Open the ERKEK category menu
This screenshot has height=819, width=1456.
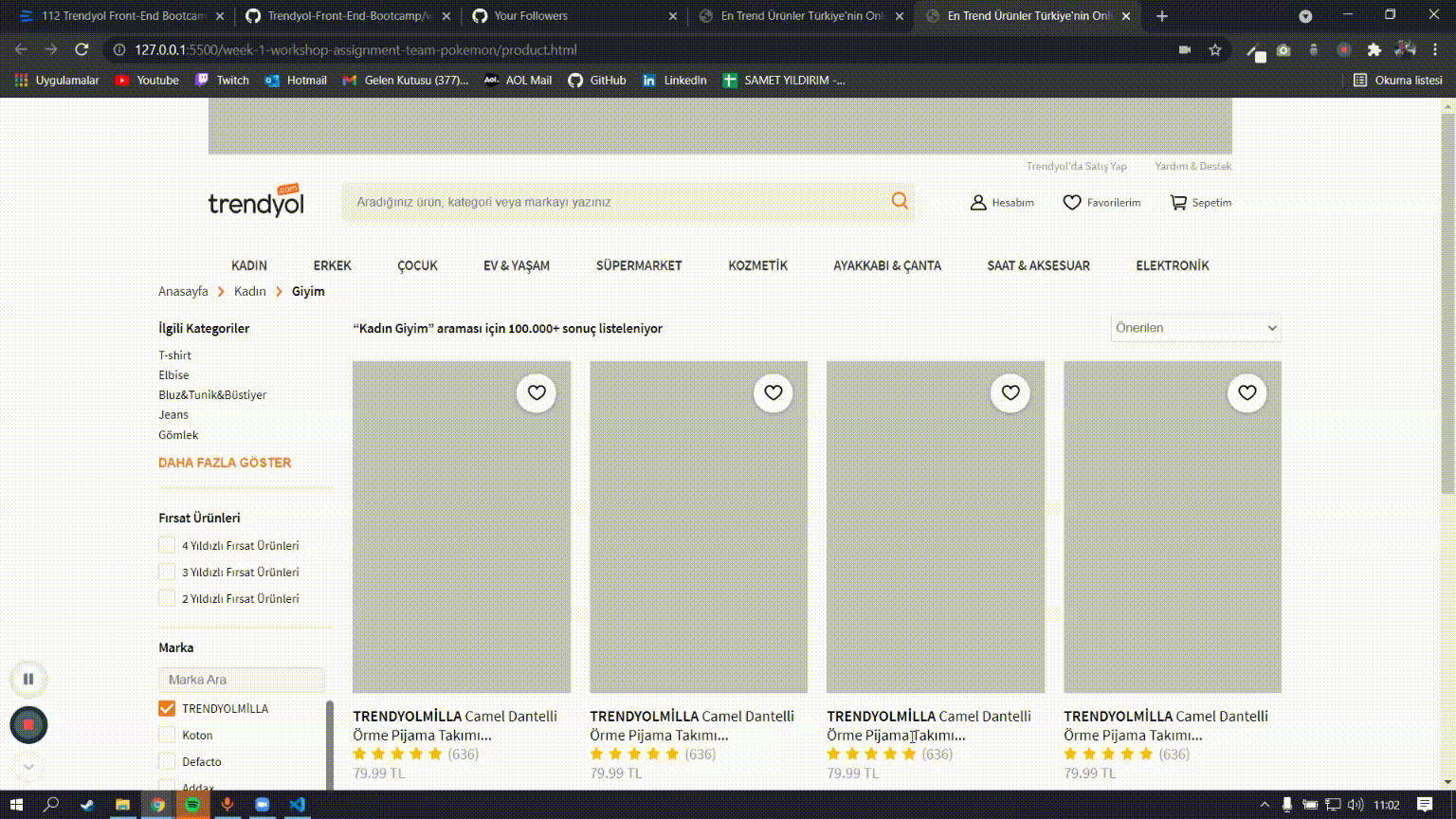332,265
